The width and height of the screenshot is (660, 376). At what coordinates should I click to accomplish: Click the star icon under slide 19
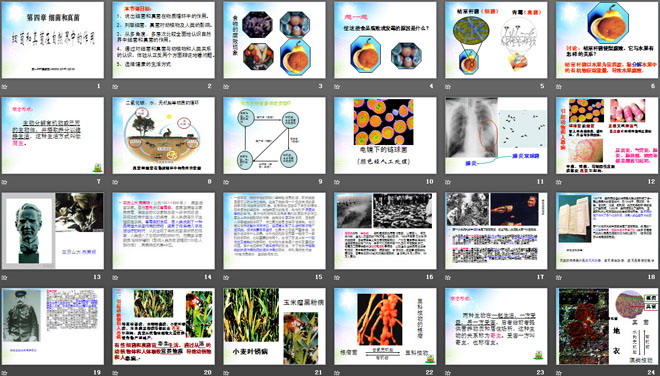[x=5, y=373]
